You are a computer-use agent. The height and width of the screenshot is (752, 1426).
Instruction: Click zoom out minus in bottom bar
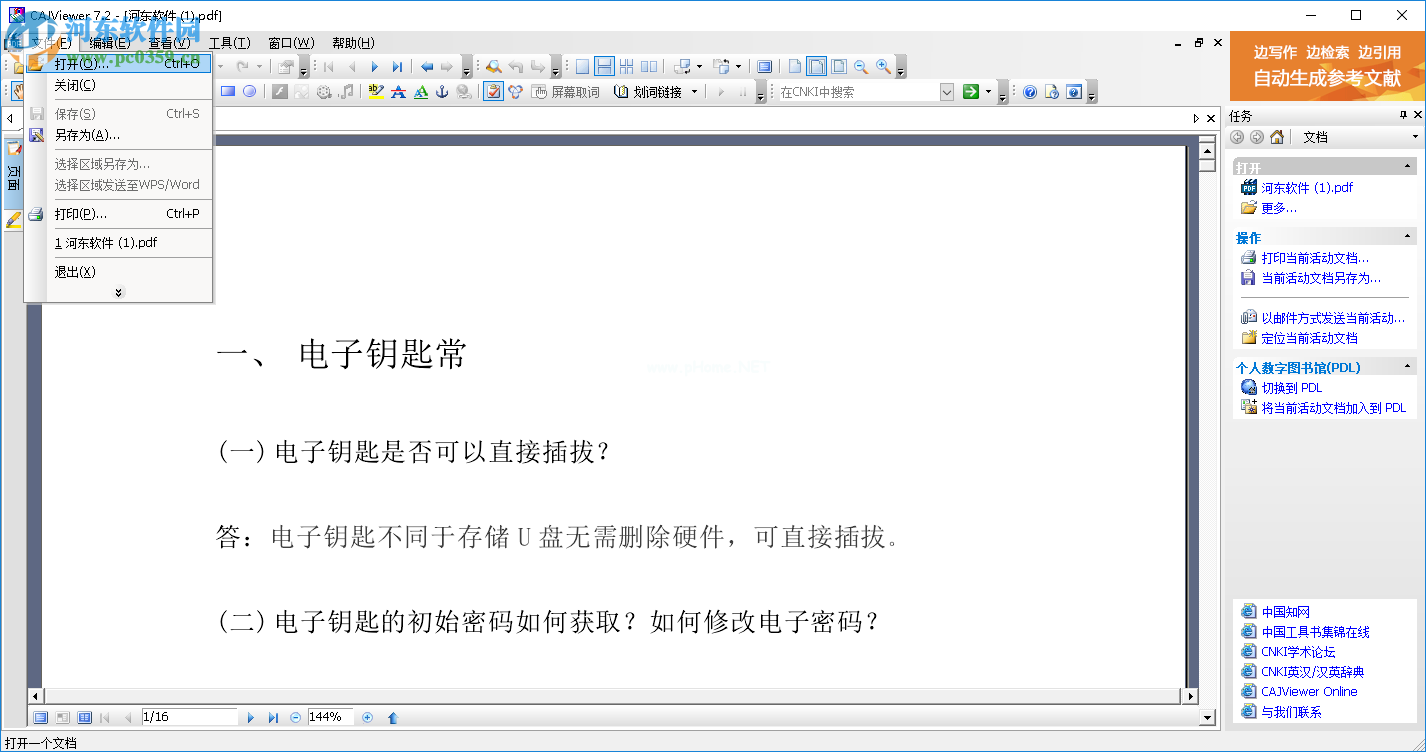[x=296, y=717]
